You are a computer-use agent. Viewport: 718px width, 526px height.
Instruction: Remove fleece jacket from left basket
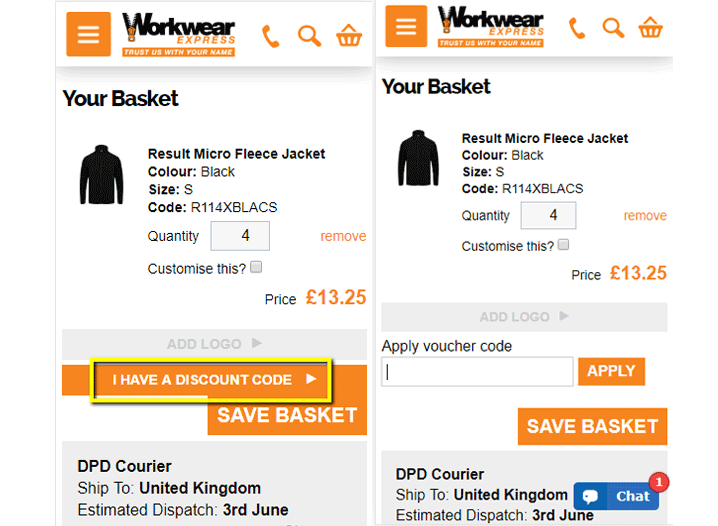click(343, 237)
